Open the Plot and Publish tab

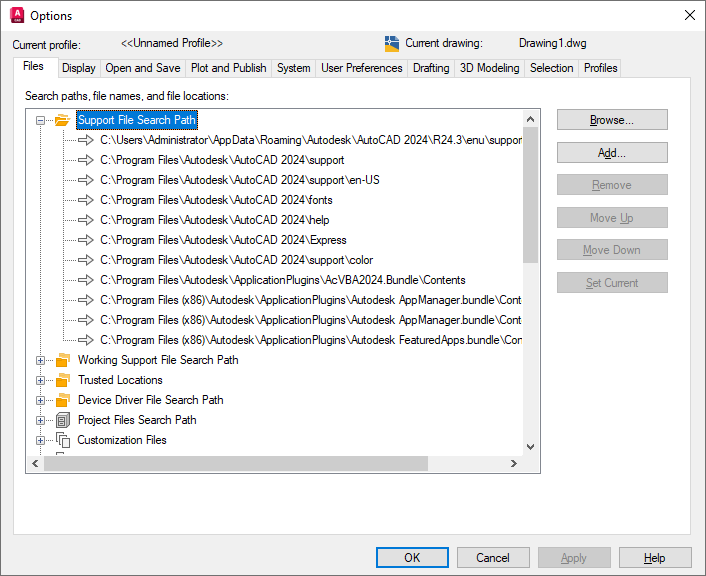pyautogui.click(x=229, y=68)
